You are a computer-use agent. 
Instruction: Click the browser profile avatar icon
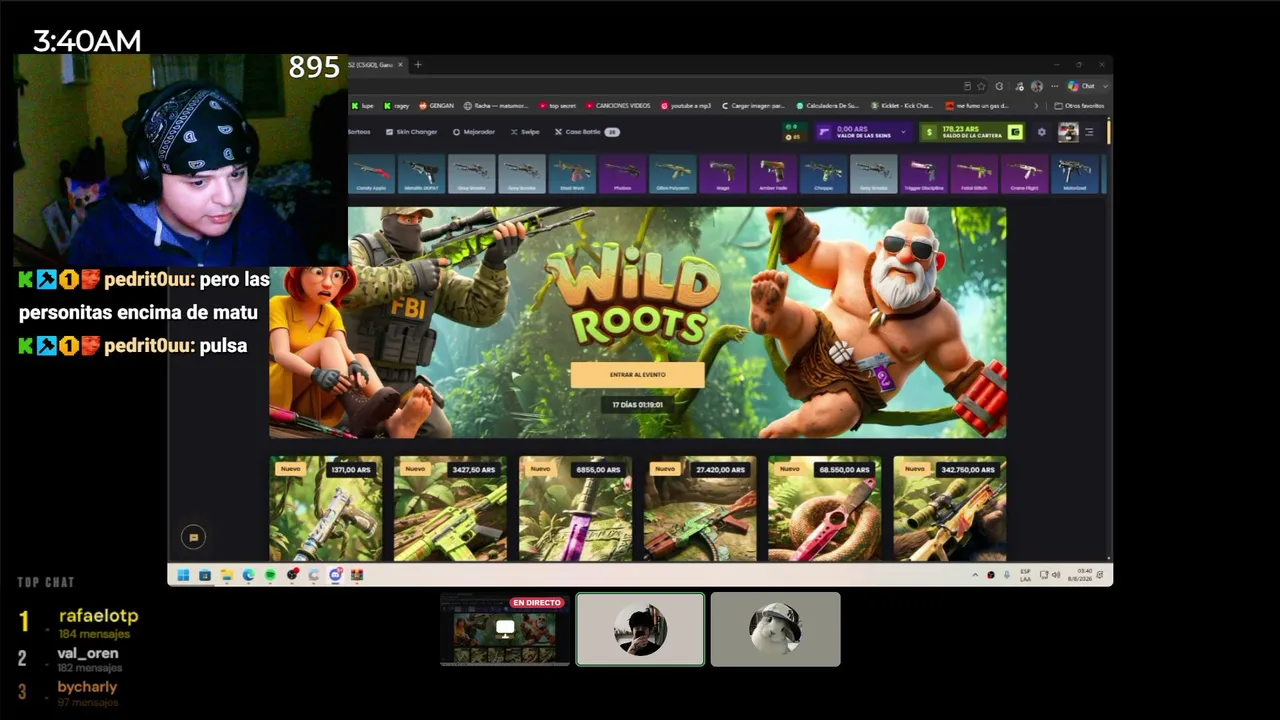1037,86
